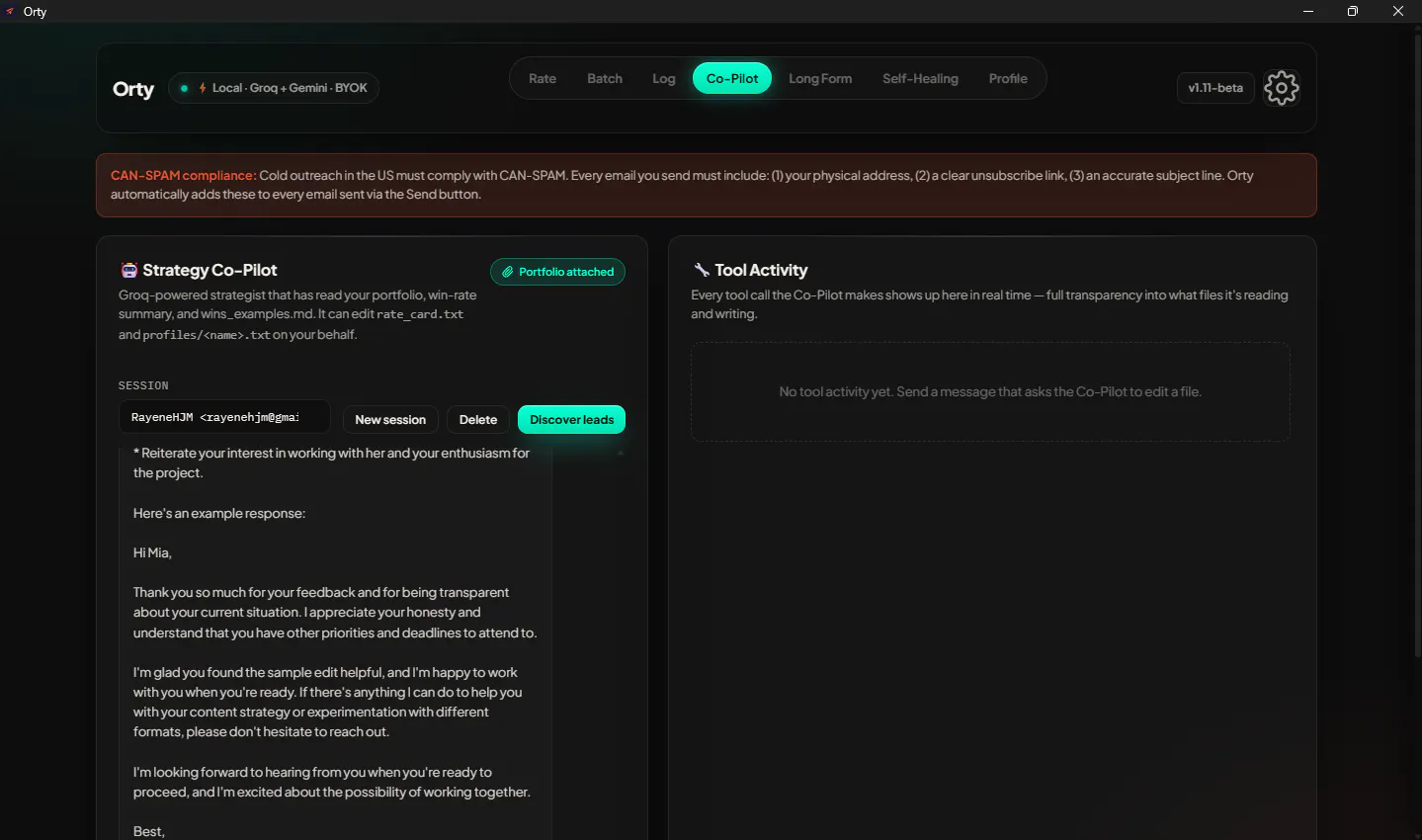Image resolution: width=1422 pixels, height=840 pixels.
Task: Click the "profiles/<name>.txt" file name
Action: (207, 335)
